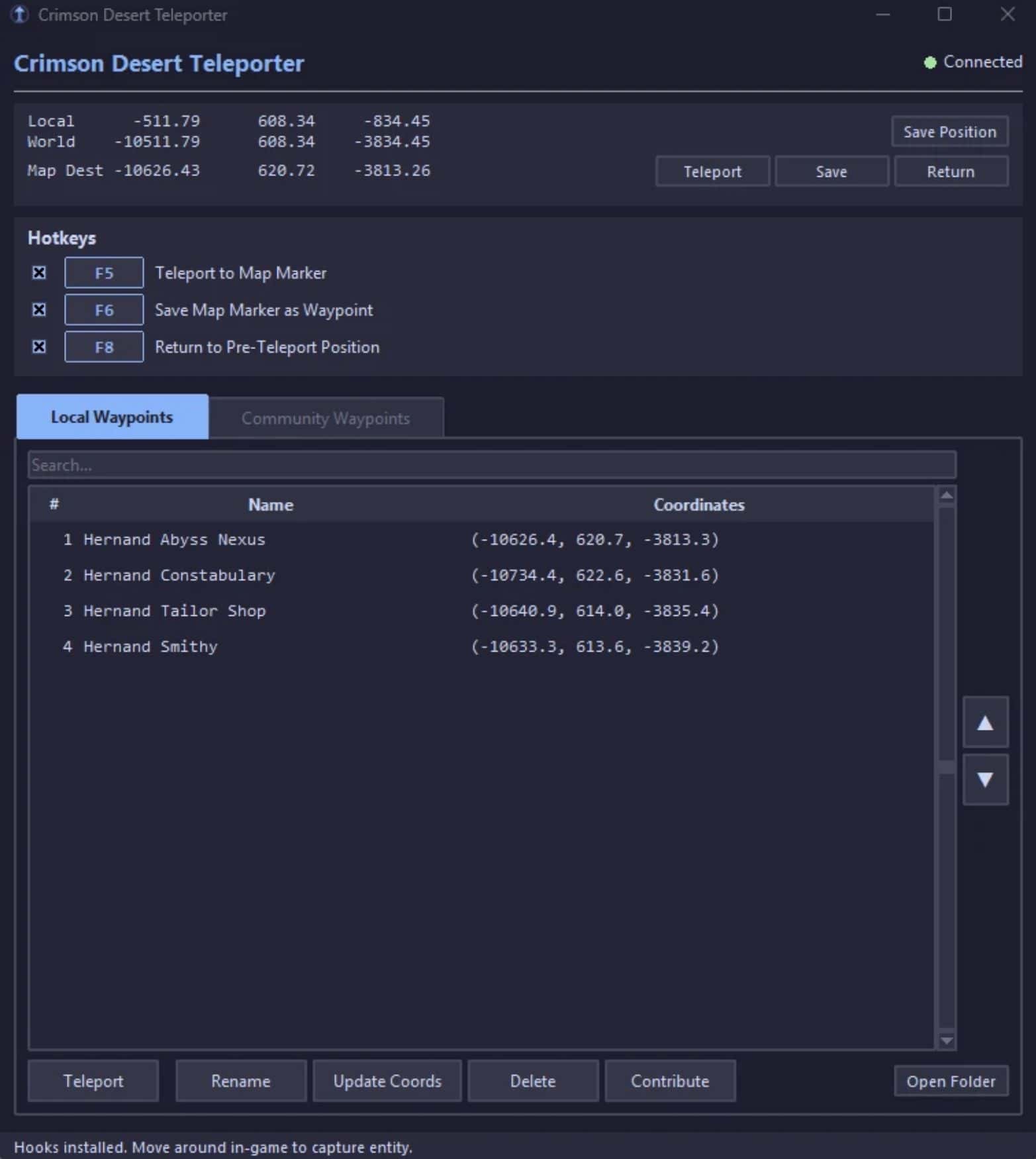
Task: Click the app icon in the title bar
Action: pos(20,15)
